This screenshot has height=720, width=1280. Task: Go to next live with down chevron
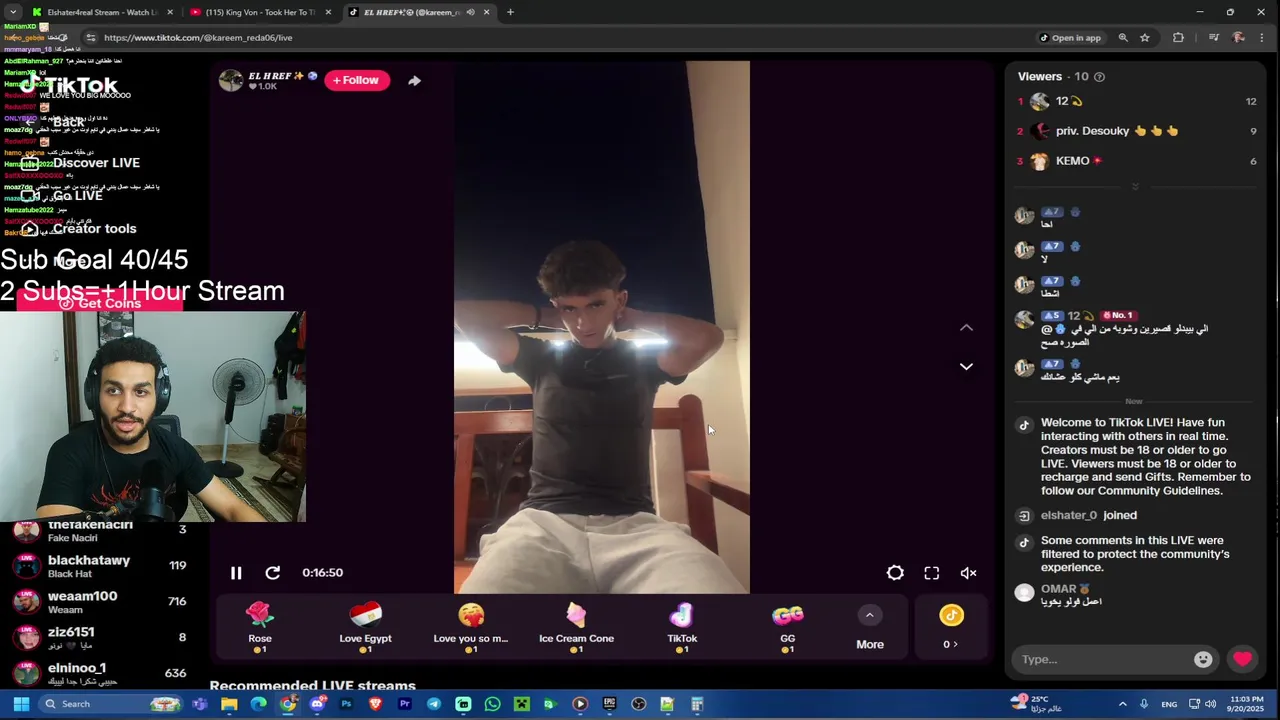click(x=966, y=366)
